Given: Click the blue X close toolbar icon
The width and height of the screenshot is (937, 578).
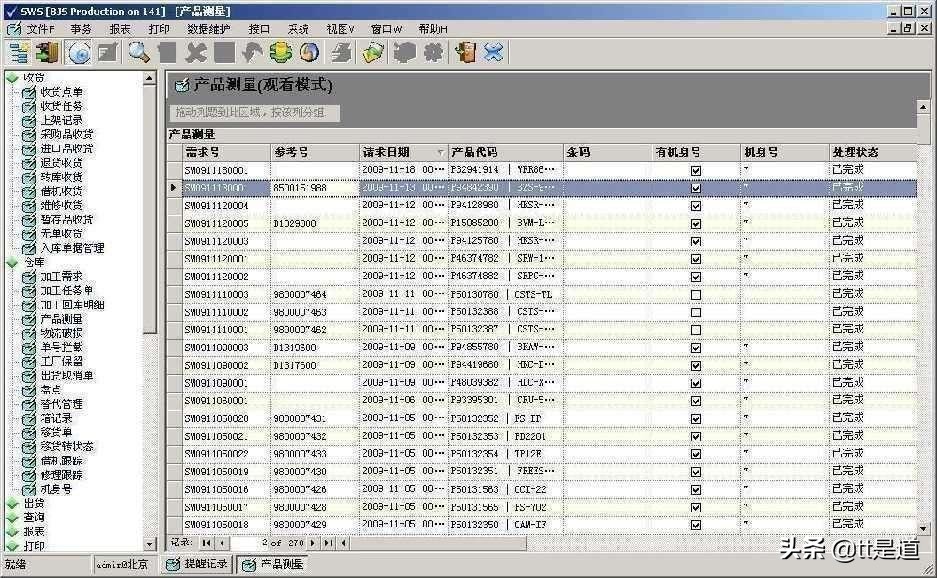Looking at the screenshot, I should tap(494, 53).
